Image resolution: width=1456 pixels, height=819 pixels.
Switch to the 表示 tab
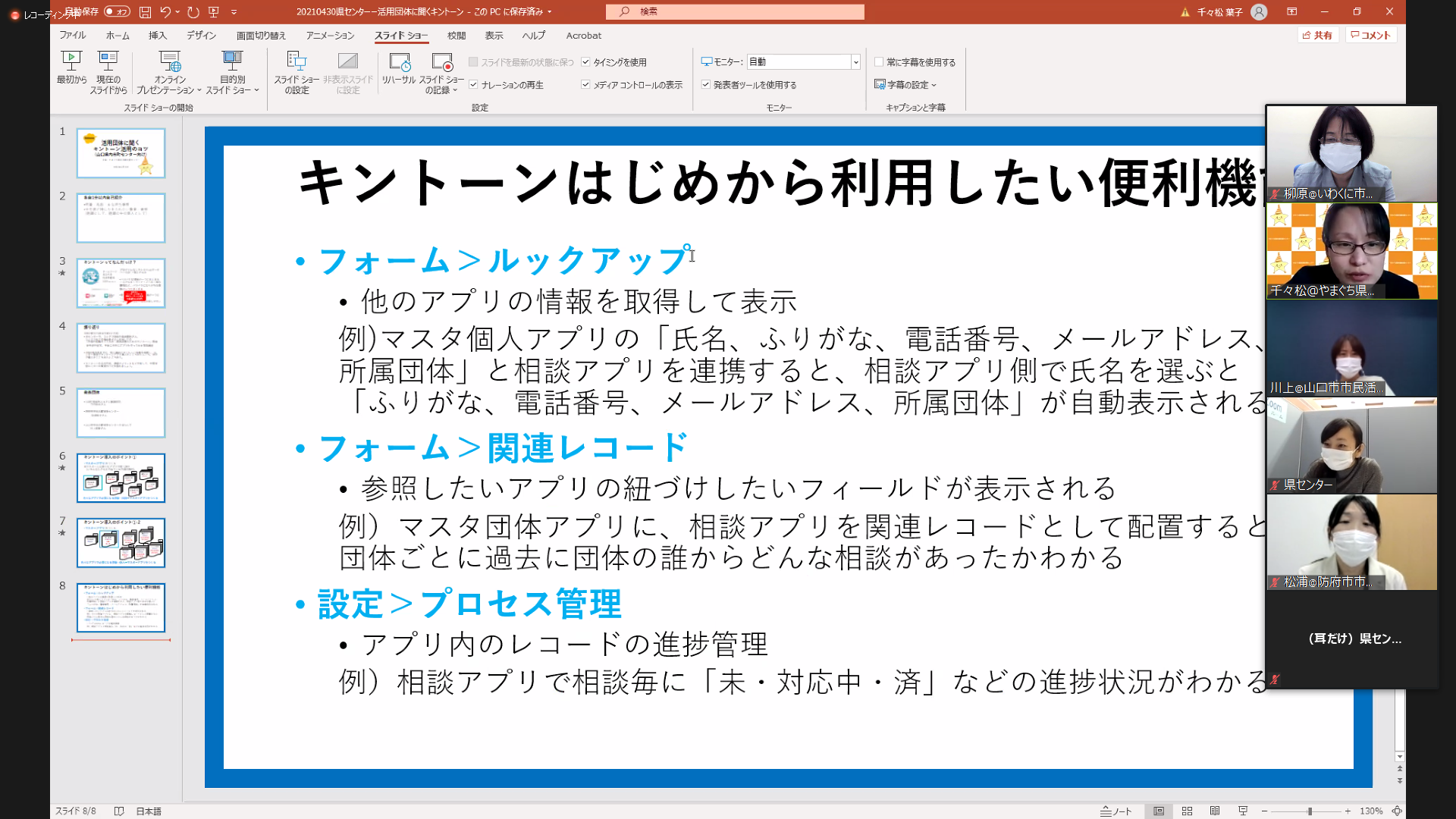coord(494,35)
